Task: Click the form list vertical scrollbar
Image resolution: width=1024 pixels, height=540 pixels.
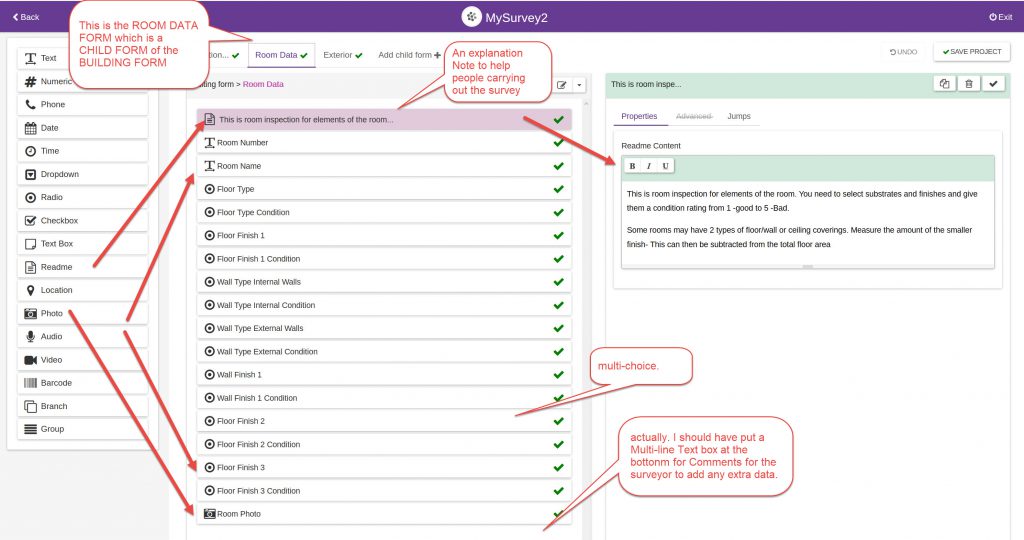Action: pos(586,300)
